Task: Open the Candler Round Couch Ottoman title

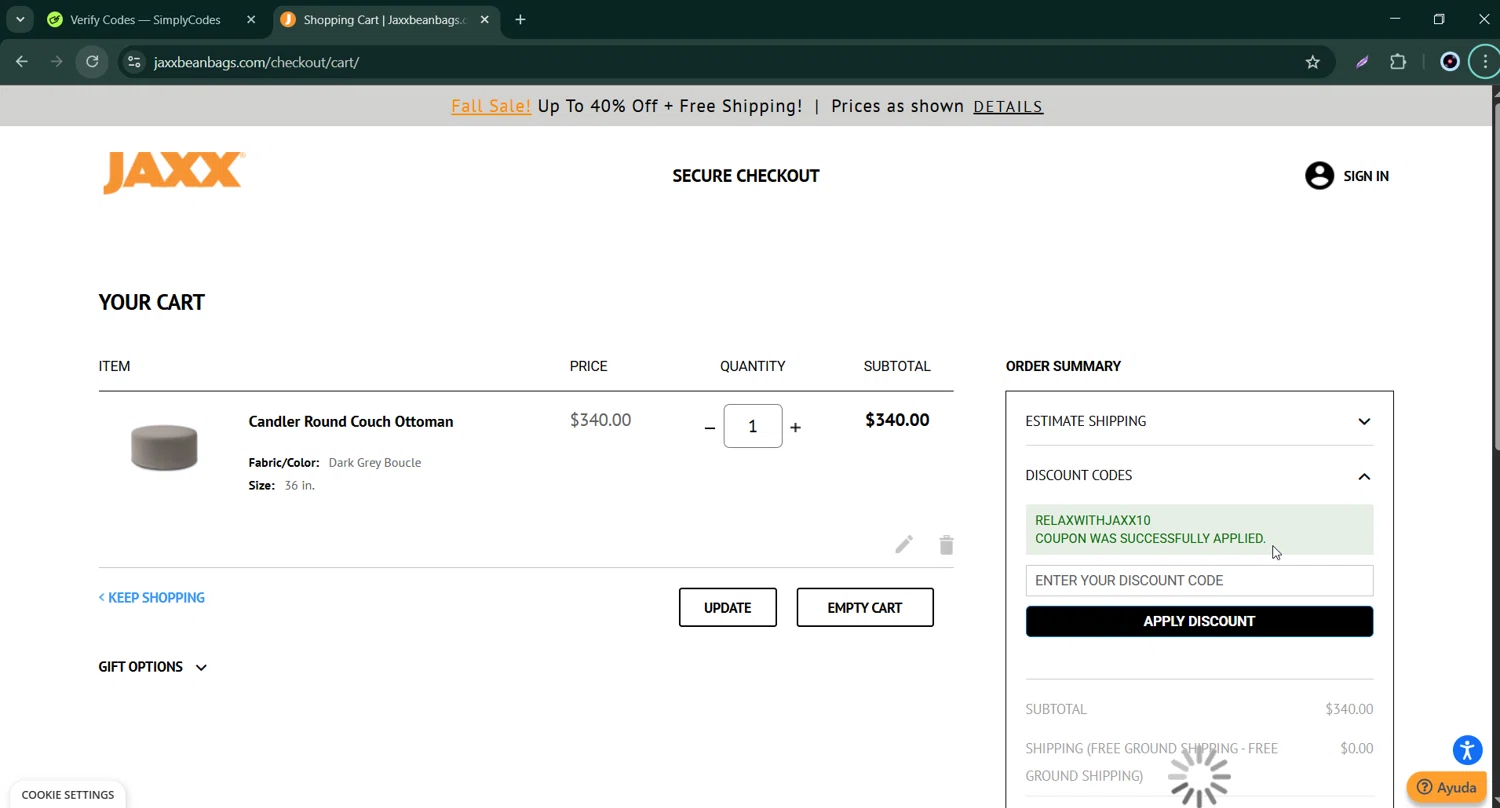Action: click(351, 422)
